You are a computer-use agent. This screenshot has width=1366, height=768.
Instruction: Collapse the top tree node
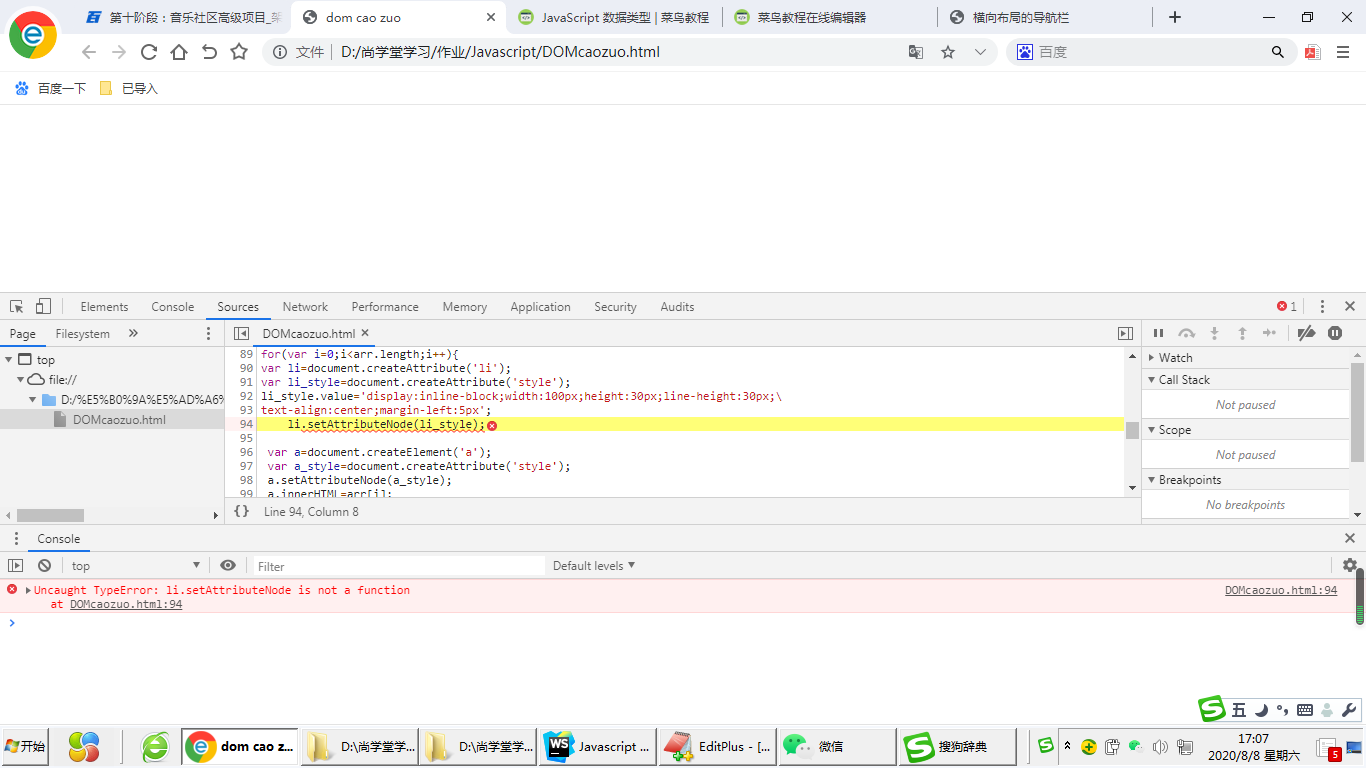click(9, 359)
